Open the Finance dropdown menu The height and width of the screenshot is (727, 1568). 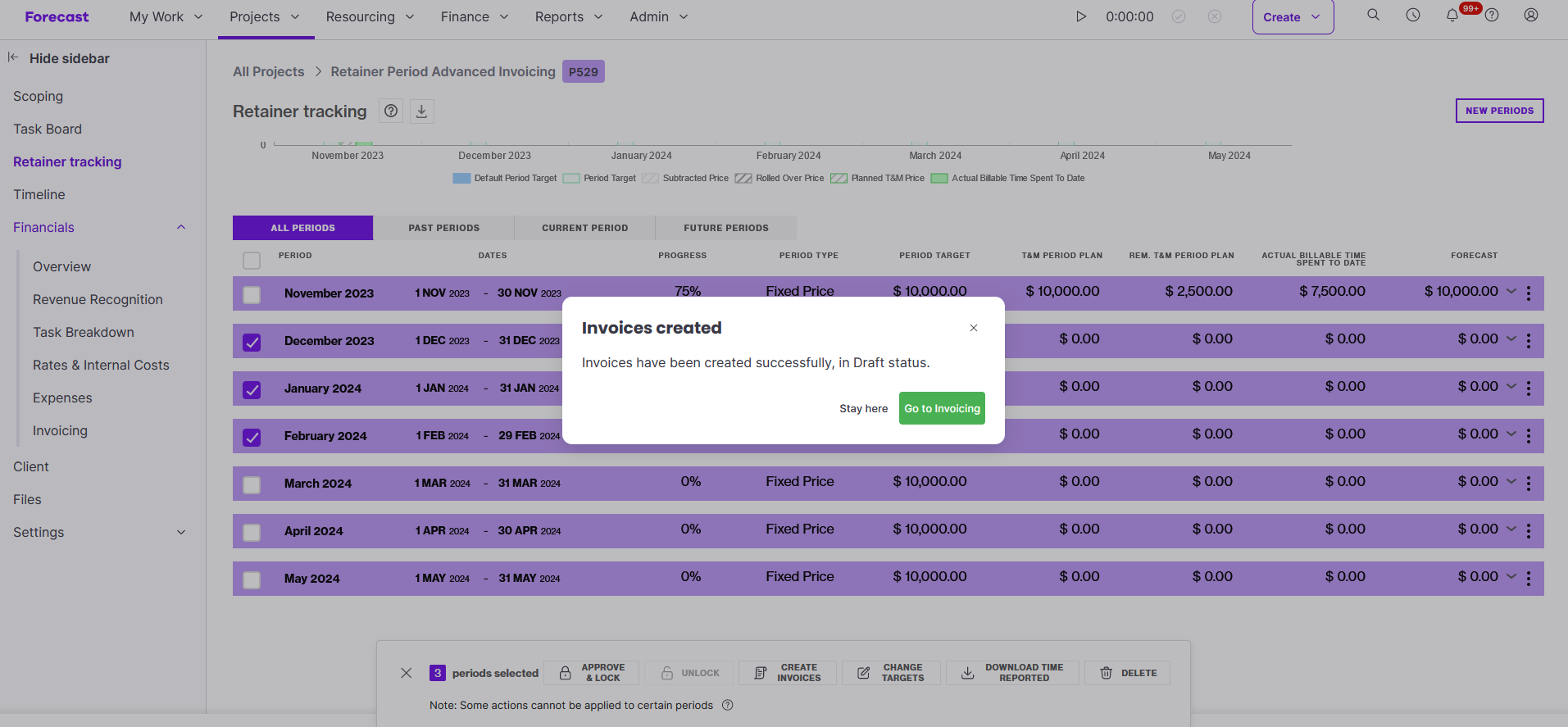475,16
